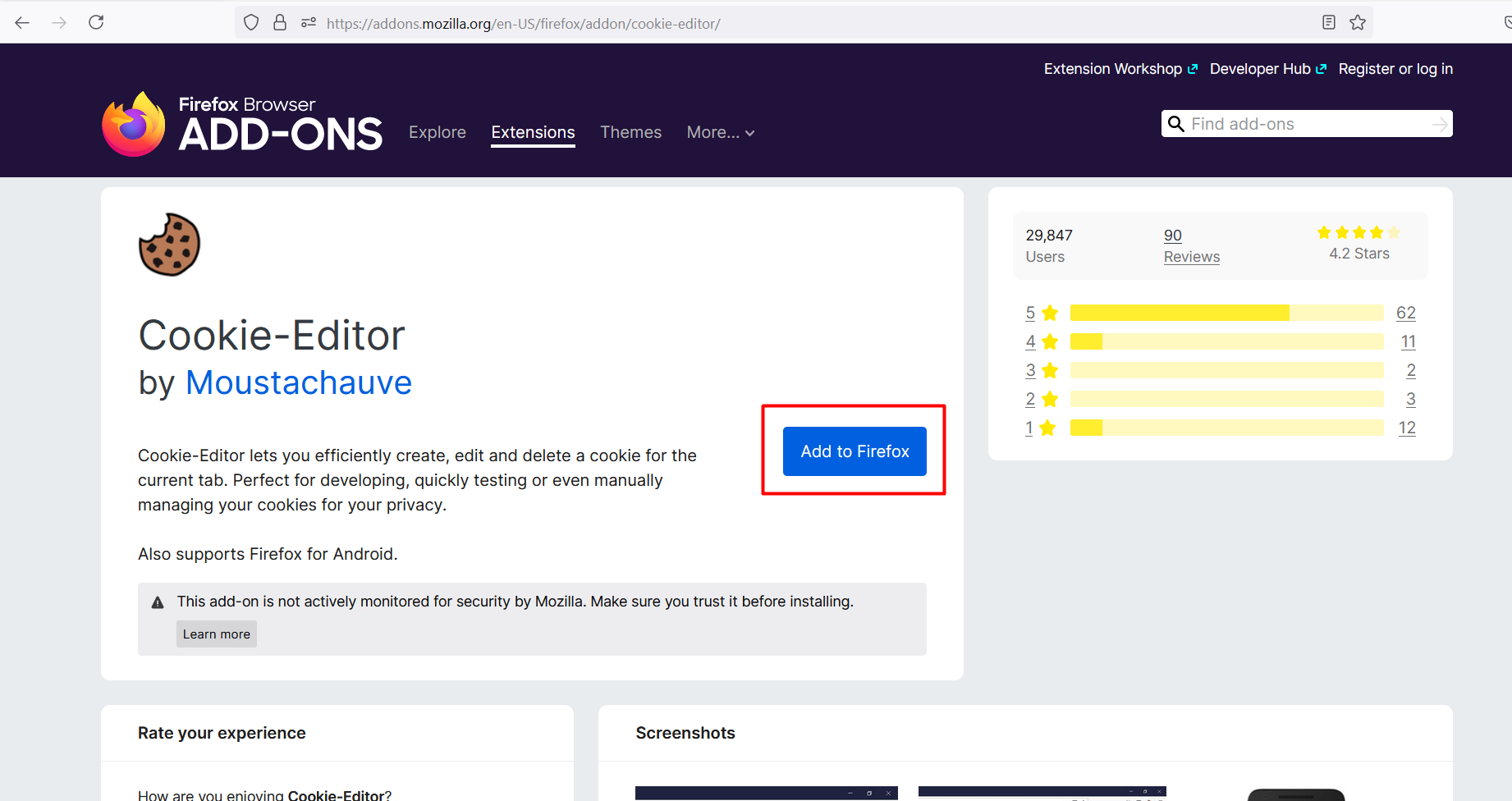Switch to the Themes tab

(630, 133)
